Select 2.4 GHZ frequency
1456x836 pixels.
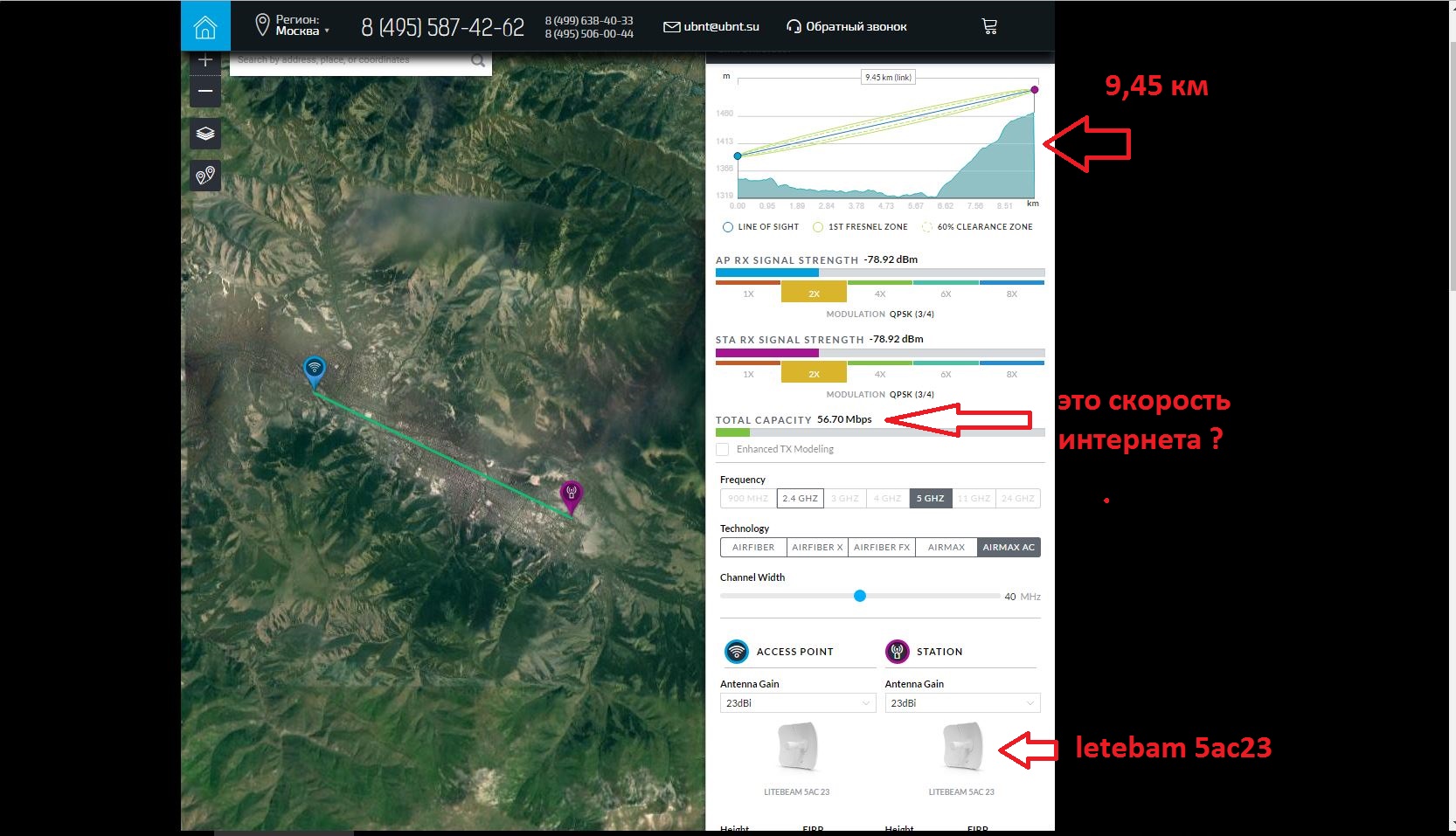pyautogui.click(x=801, y=499)
